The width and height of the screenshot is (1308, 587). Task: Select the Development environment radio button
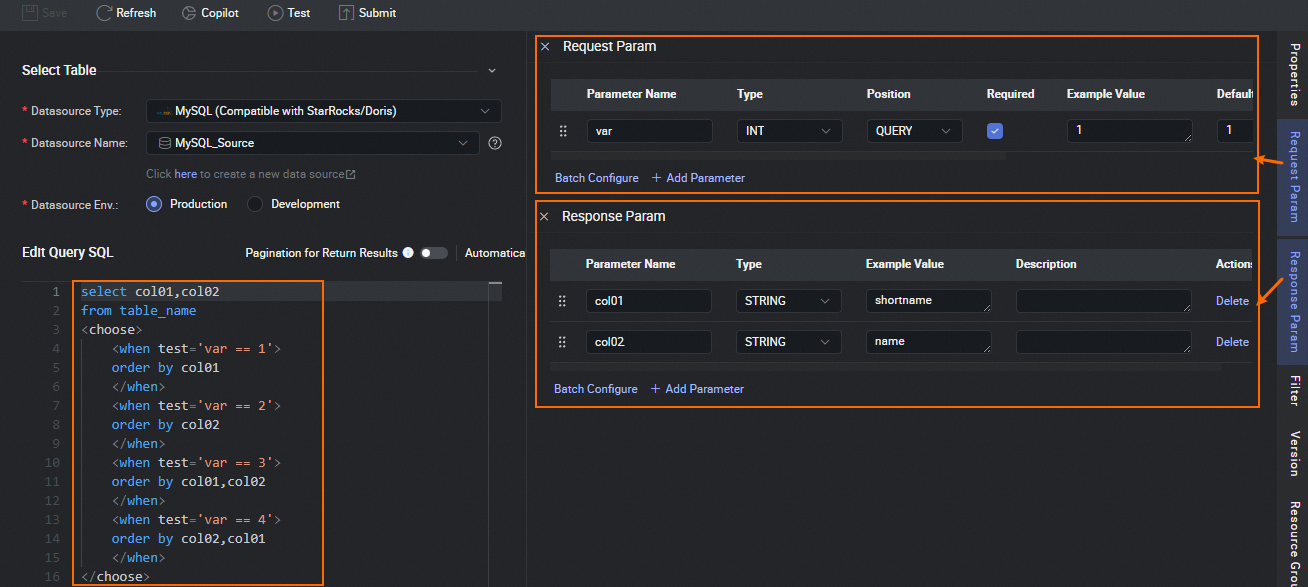255,204
